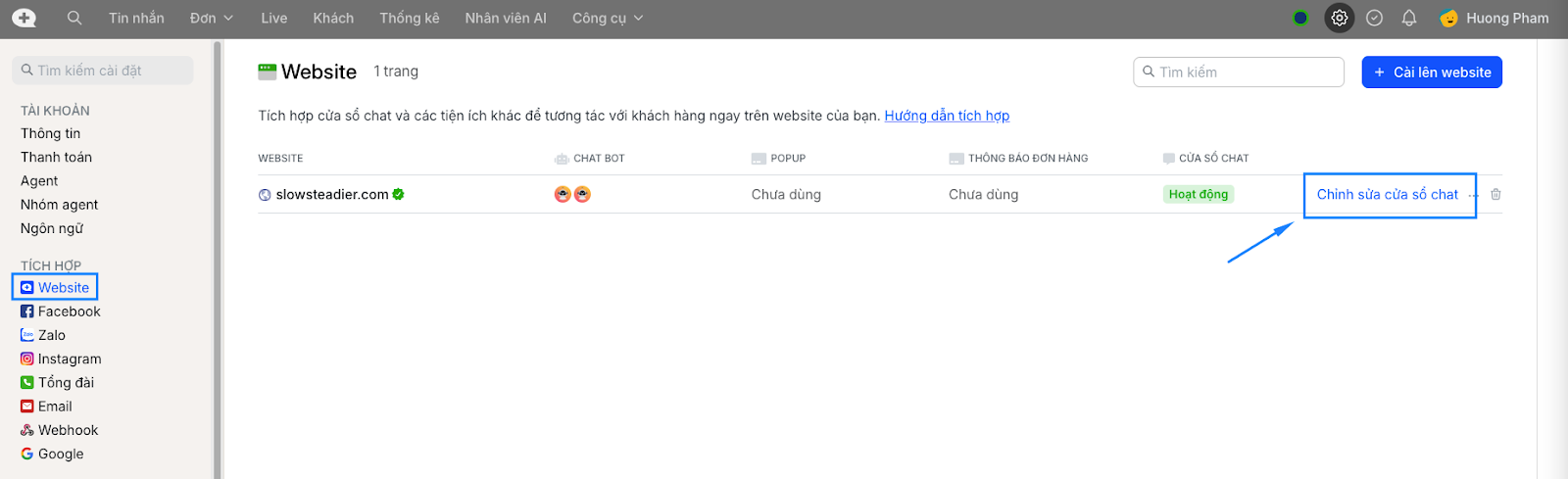Click the app logo in top-left corner
This screenshot has height=479, width=1568.
point(24,18)
